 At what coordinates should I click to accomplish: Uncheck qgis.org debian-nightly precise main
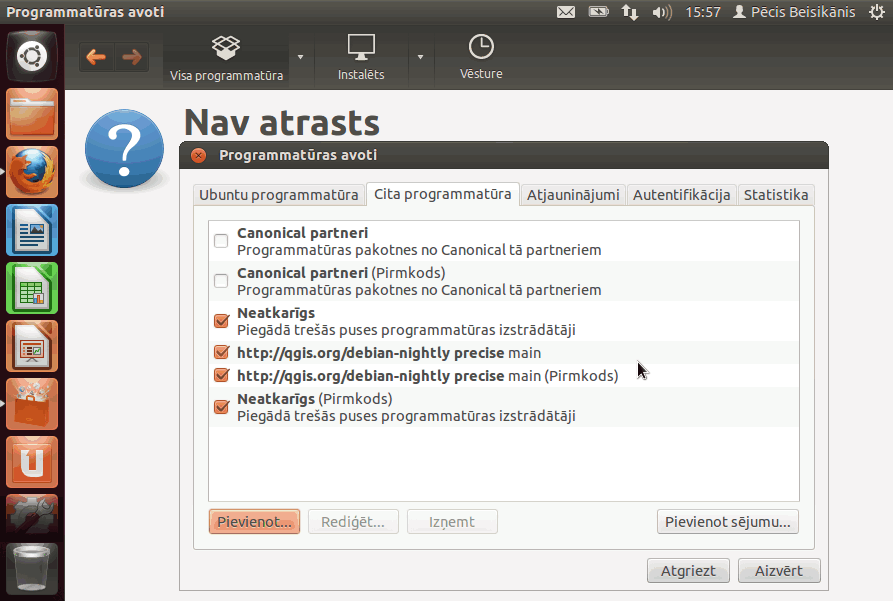coord(221,353)
